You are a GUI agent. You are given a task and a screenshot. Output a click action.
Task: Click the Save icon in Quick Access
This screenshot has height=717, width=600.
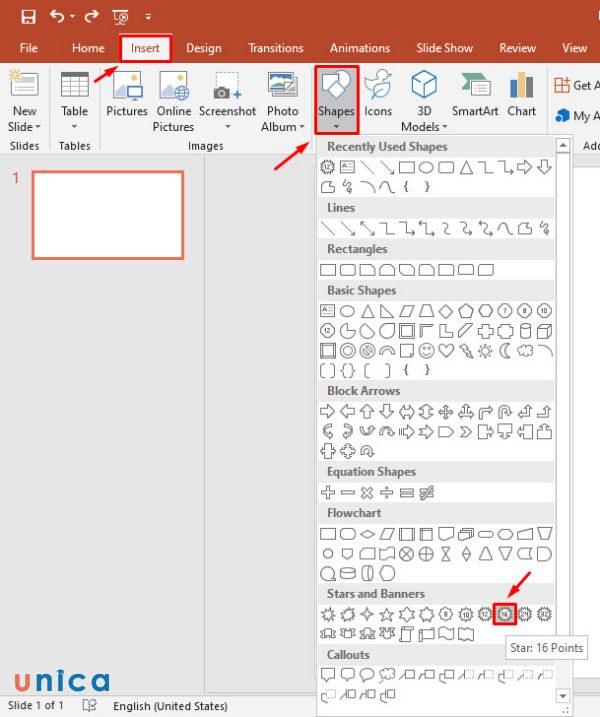[28, 17]
